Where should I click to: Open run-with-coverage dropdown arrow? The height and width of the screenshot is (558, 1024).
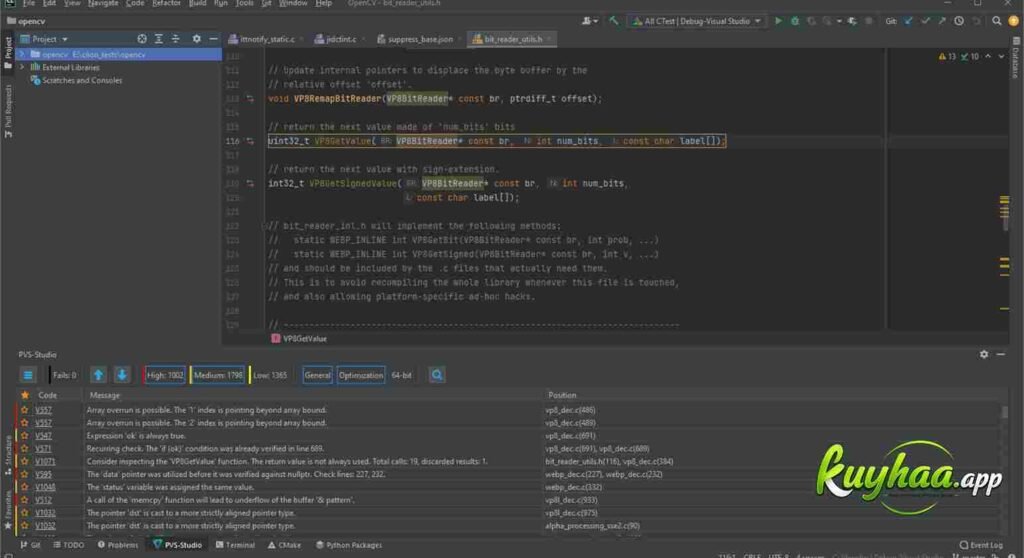pyautogui.click(x=839, y=22)
